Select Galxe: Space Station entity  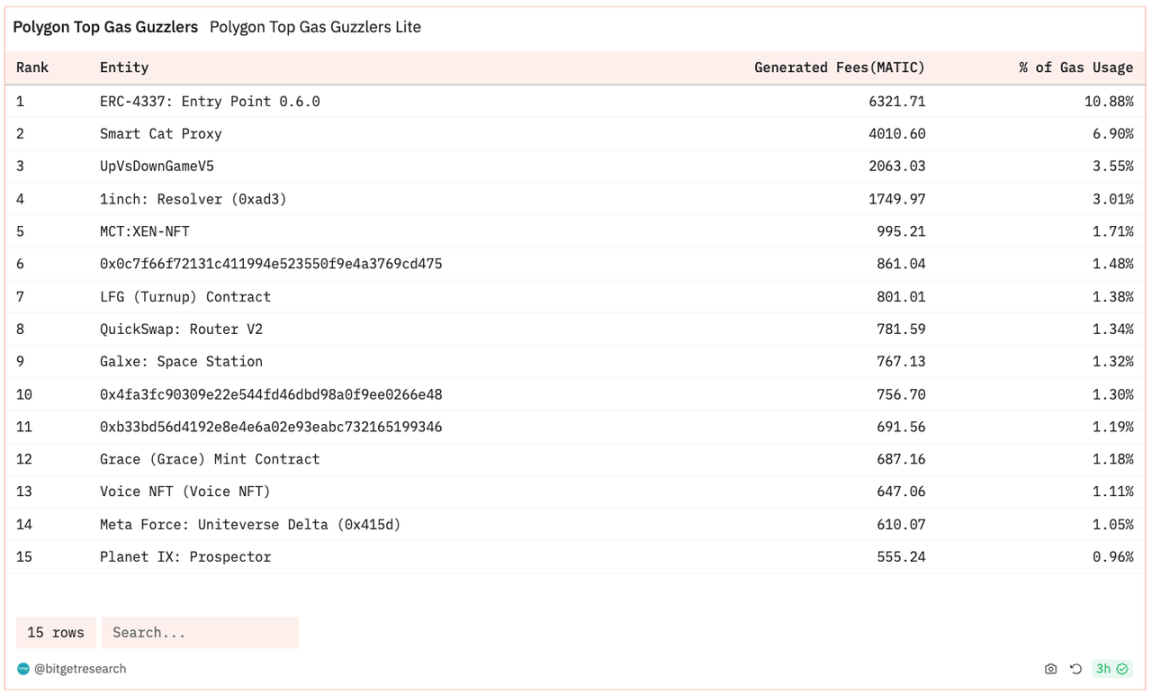(x=181, y=361)
